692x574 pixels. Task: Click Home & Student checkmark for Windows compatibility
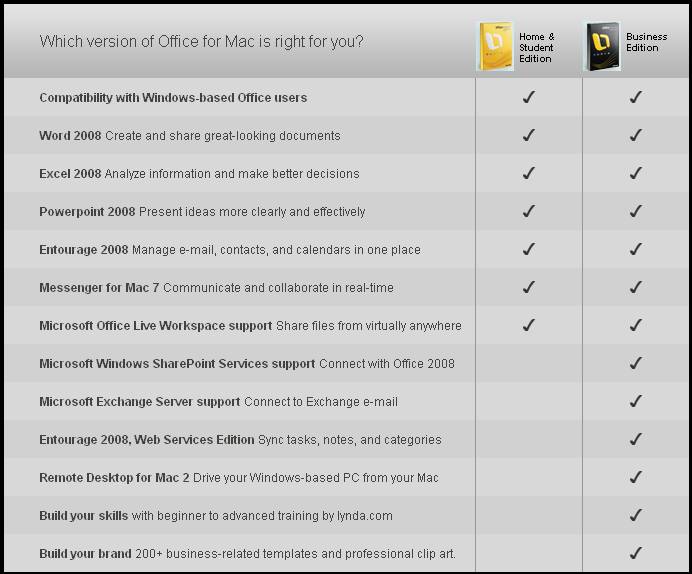coord(529,97)
